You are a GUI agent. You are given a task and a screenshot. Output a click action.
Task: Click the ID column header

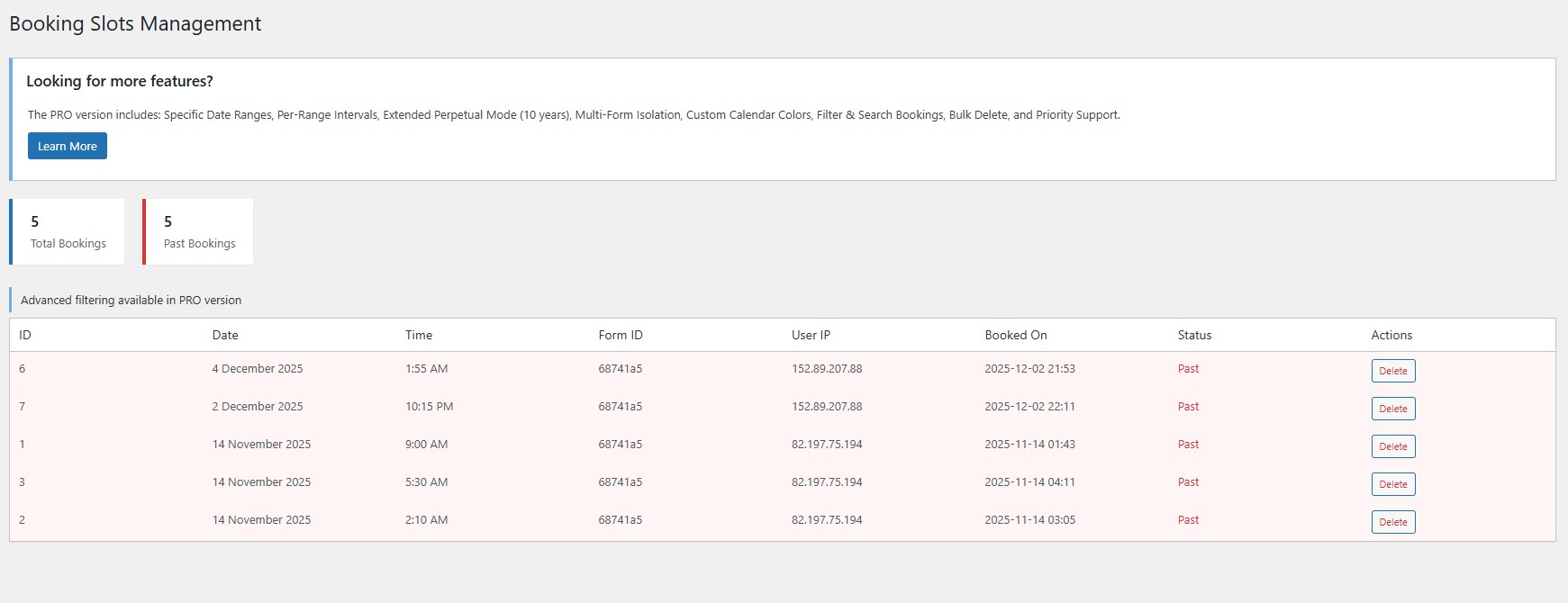(25, 335)
